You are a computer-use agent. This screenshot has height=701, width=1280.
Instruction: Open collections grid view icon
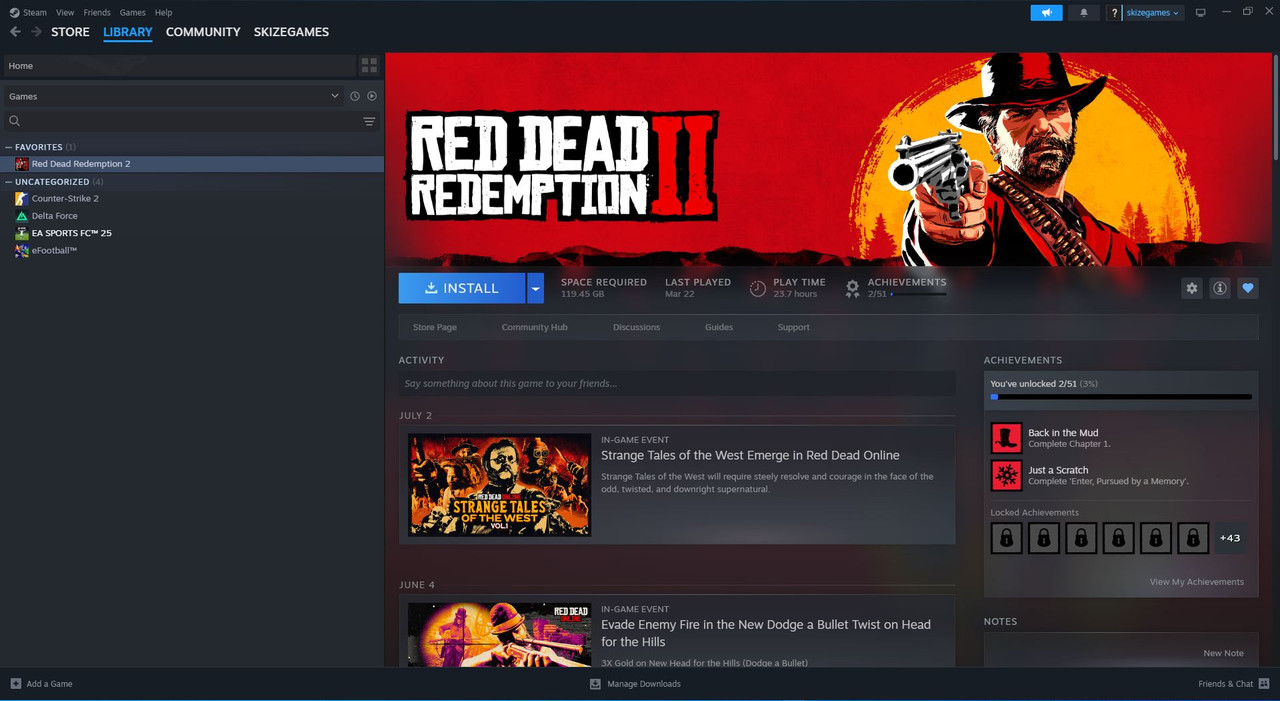click(369, 65)
